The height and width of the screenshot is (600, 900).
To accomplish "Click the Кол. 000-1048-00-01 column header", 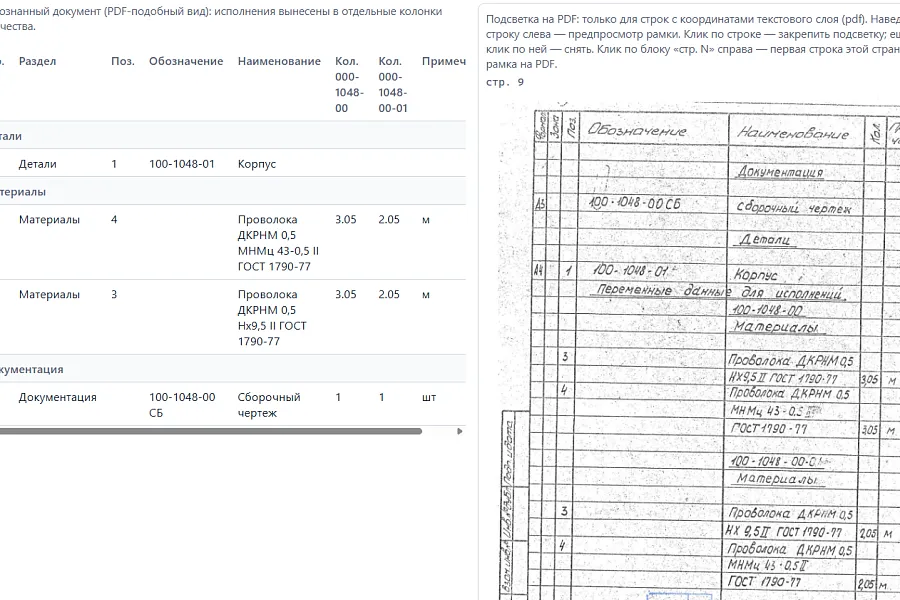I will pos(393,84).
